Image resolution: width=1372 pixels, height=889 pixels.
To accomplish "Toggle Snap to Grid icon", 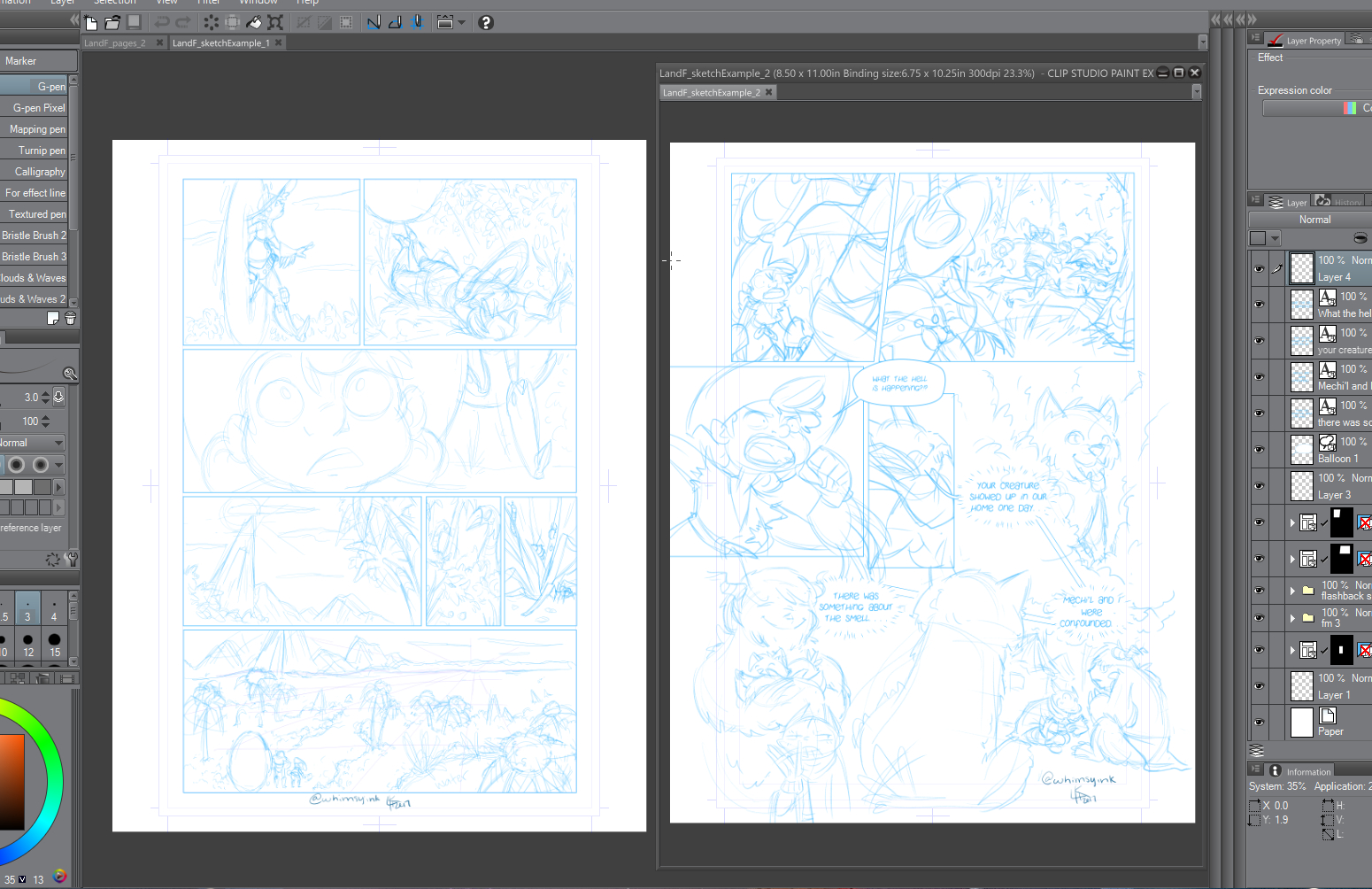I will pos(416,22).
